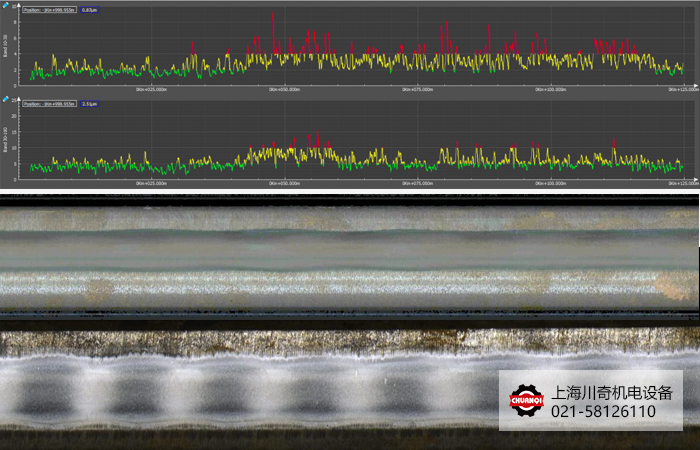The height and width of the screenshot is (450, 700).
Task: Click the pencil icon on the top chart
Action: click(6, 5)
